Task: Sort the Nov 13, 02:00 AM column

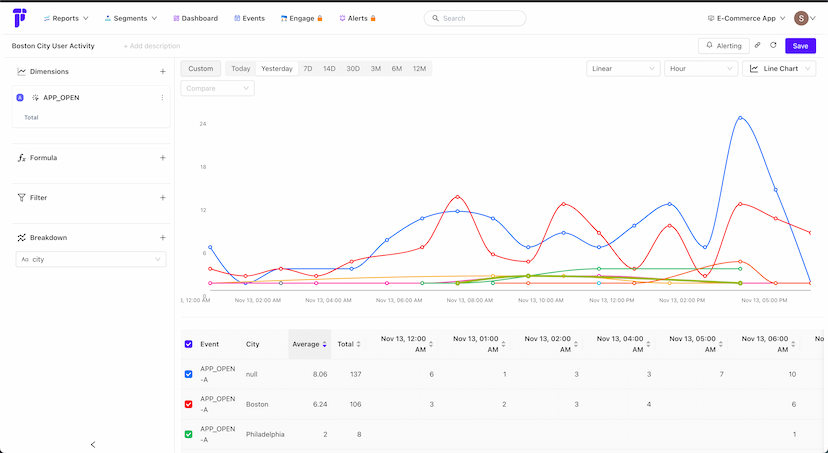Action: coord(576,344)
